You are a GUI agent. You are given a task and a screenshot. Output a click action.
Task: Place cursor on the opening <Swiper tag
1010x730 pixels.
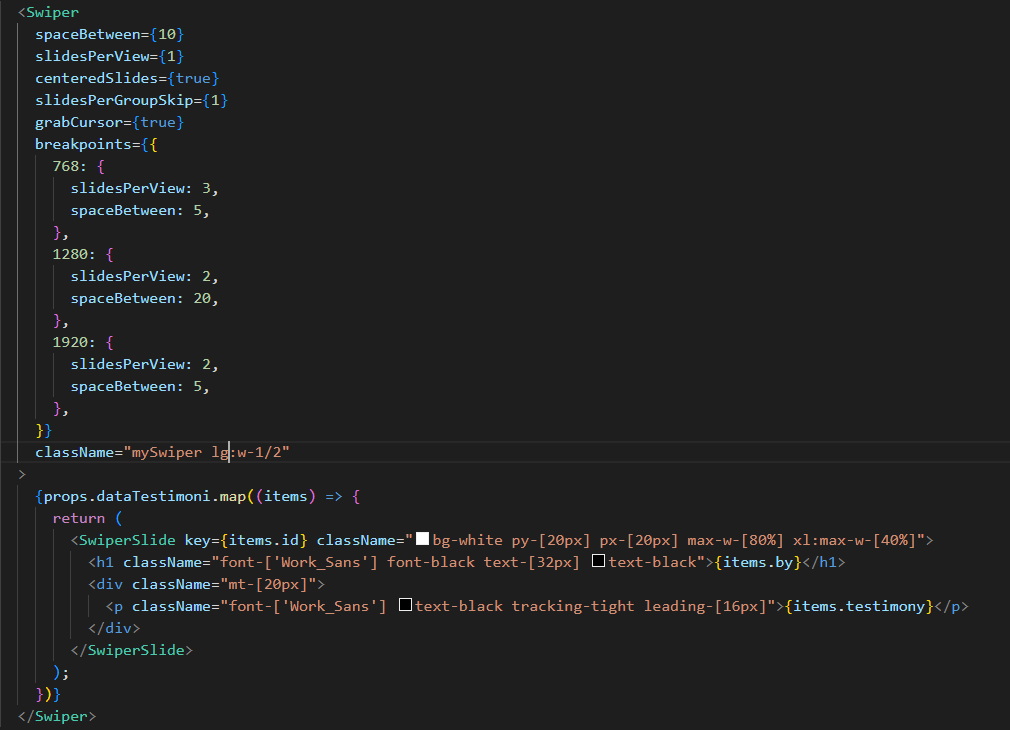click(x=48, y=12)
